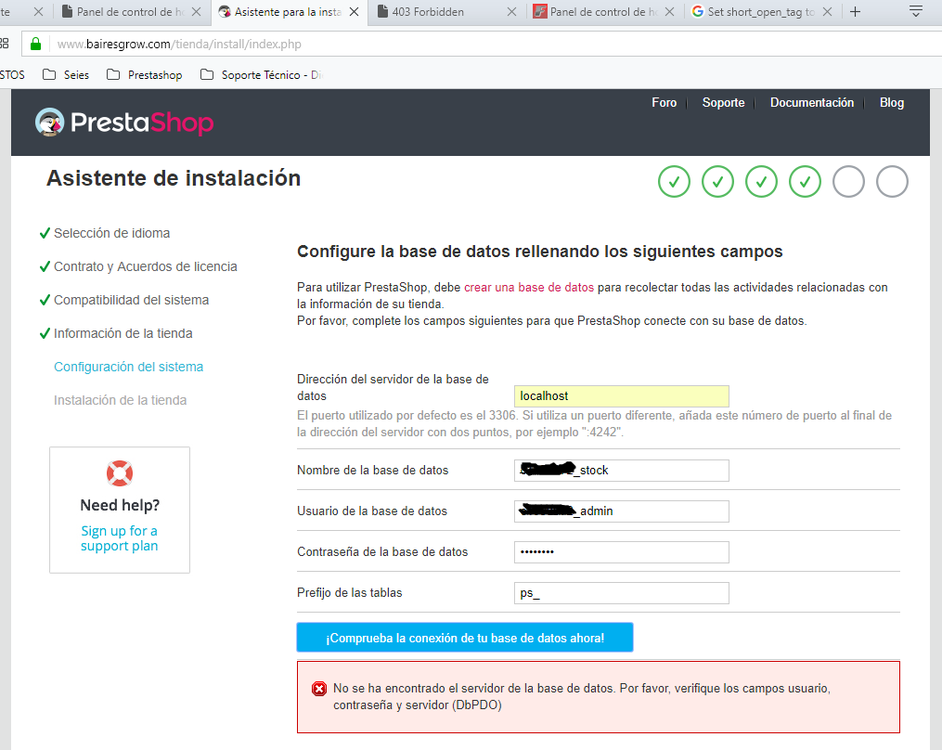Click the green padlock in the address bar
The width and height of the screenshot is (942, 750).
(x=34, y=44)
